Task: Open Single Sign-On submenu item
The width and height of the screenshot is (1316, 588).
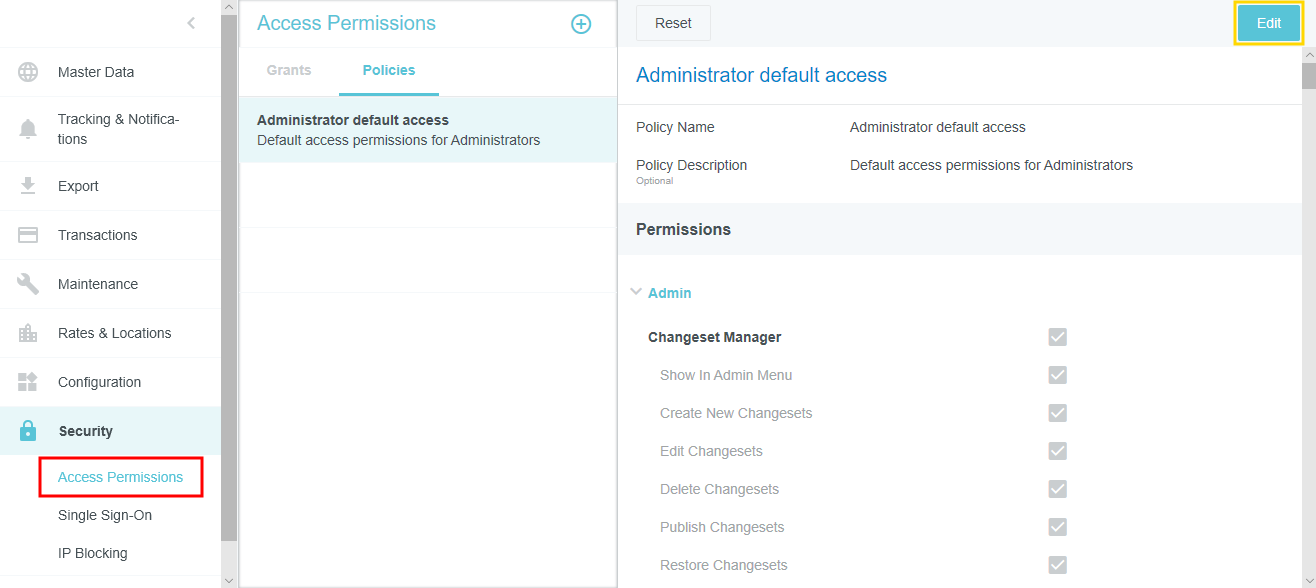Action: tap(105, 515)
